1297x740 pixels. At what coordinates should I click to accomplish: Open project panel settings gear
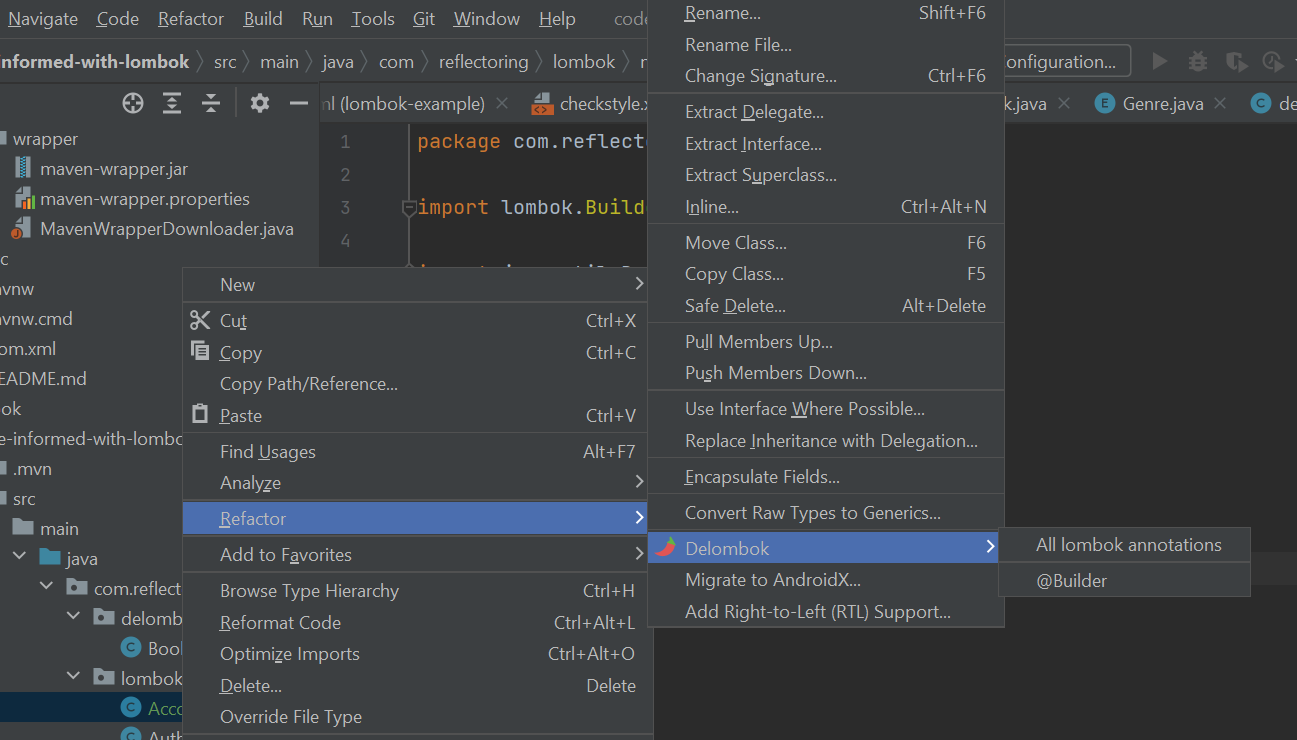(260, 103)
